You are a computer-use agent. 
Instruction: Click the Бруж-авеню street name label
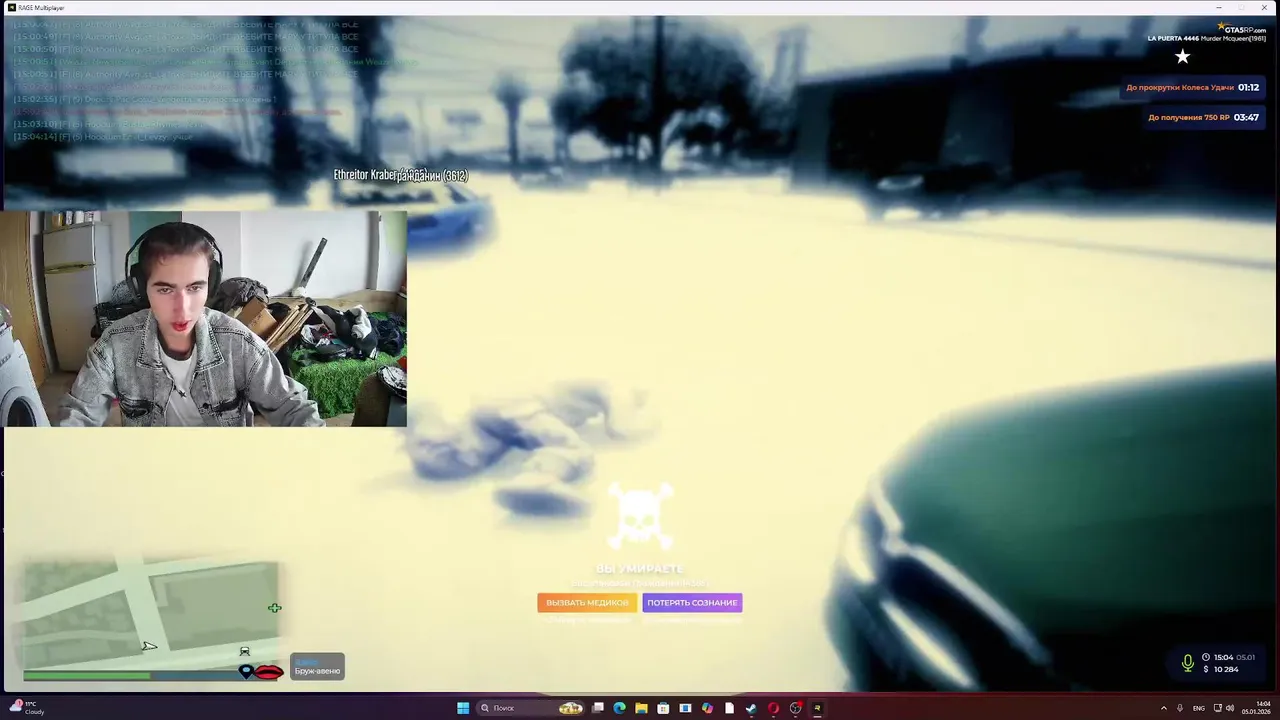(317, 670)
